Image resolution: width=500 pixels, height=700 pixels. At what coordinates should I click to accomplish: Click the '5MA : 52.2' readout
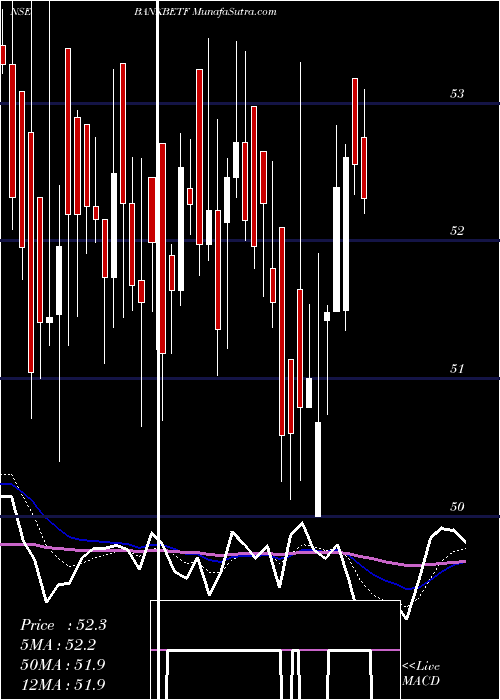(x=59, y=645)
